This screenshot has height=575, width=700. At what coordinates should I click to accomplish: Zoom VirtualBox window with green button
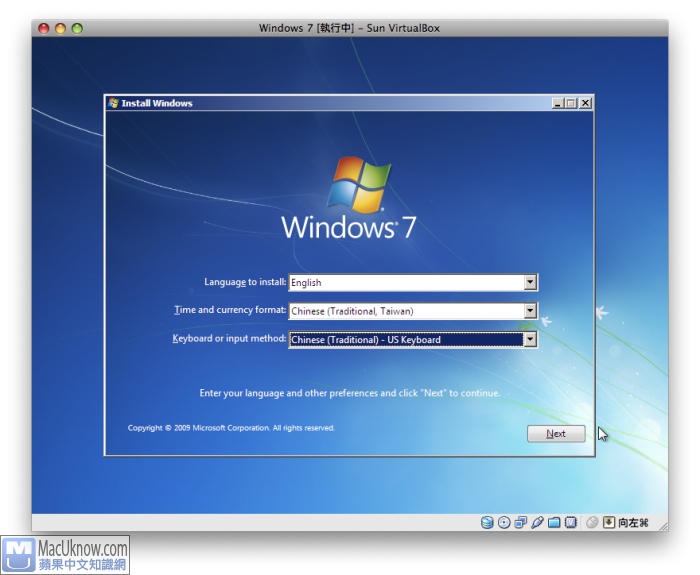pyautogui.click(x=77, y=28)
